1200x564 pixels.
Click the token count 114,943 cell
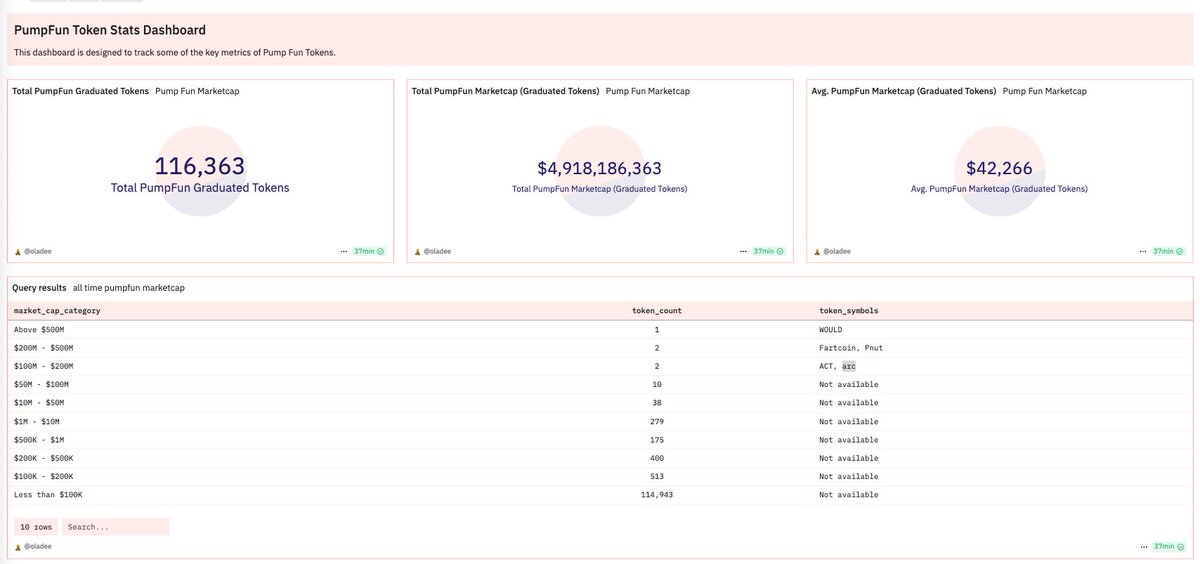coord(657,495)
